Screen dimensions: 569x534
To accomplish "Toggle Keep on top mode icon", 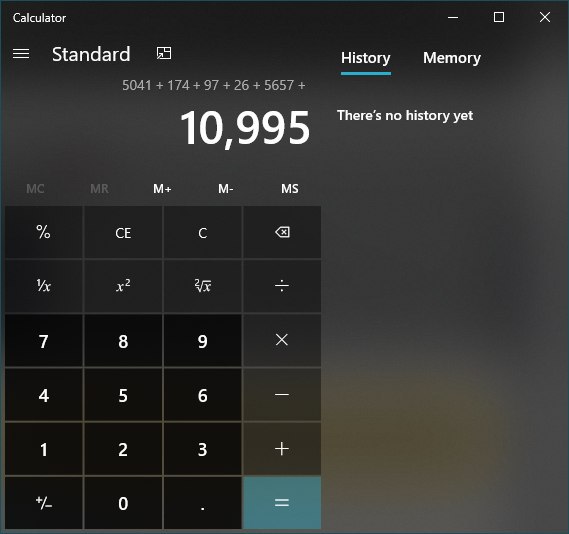I will coord(164,53).
